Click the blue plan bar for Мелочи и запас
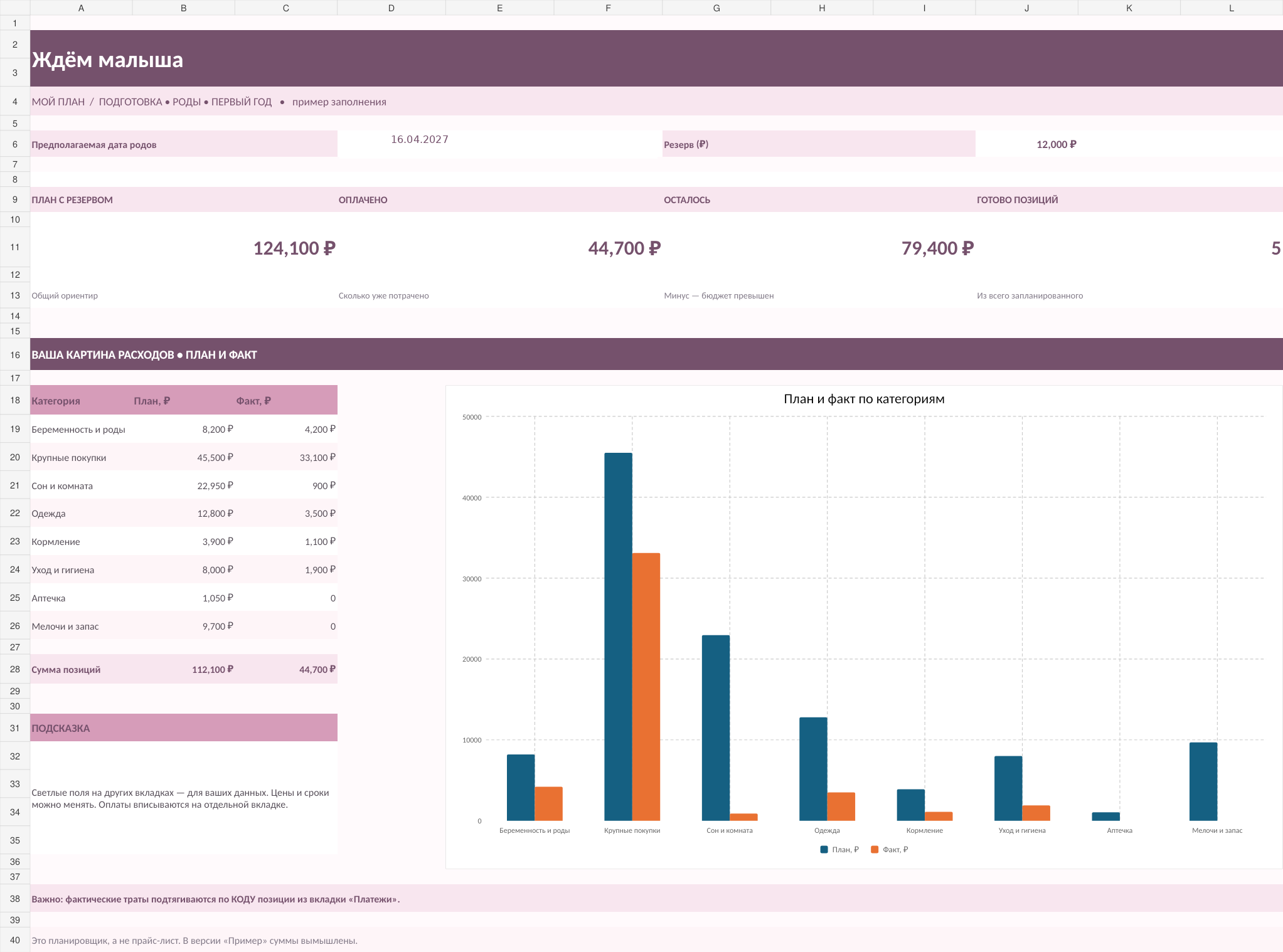The height and width of the screenshot is (952, 1283). click(x=1203, y=781)
